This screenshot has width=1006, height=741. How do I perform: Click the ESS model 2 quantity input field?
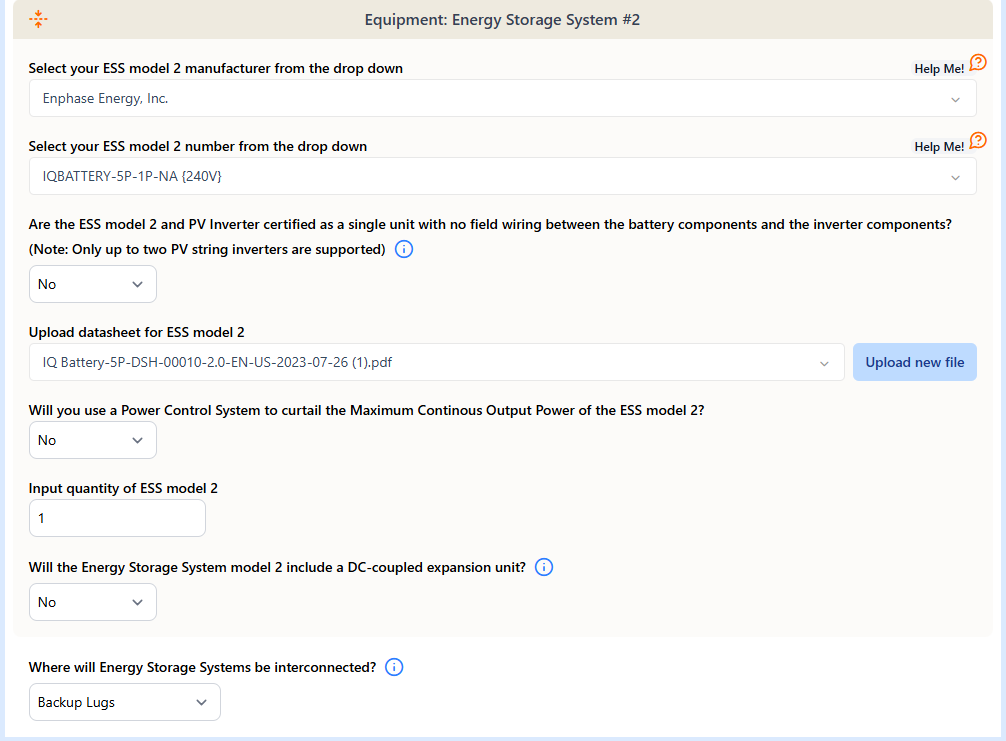[117, 518]
